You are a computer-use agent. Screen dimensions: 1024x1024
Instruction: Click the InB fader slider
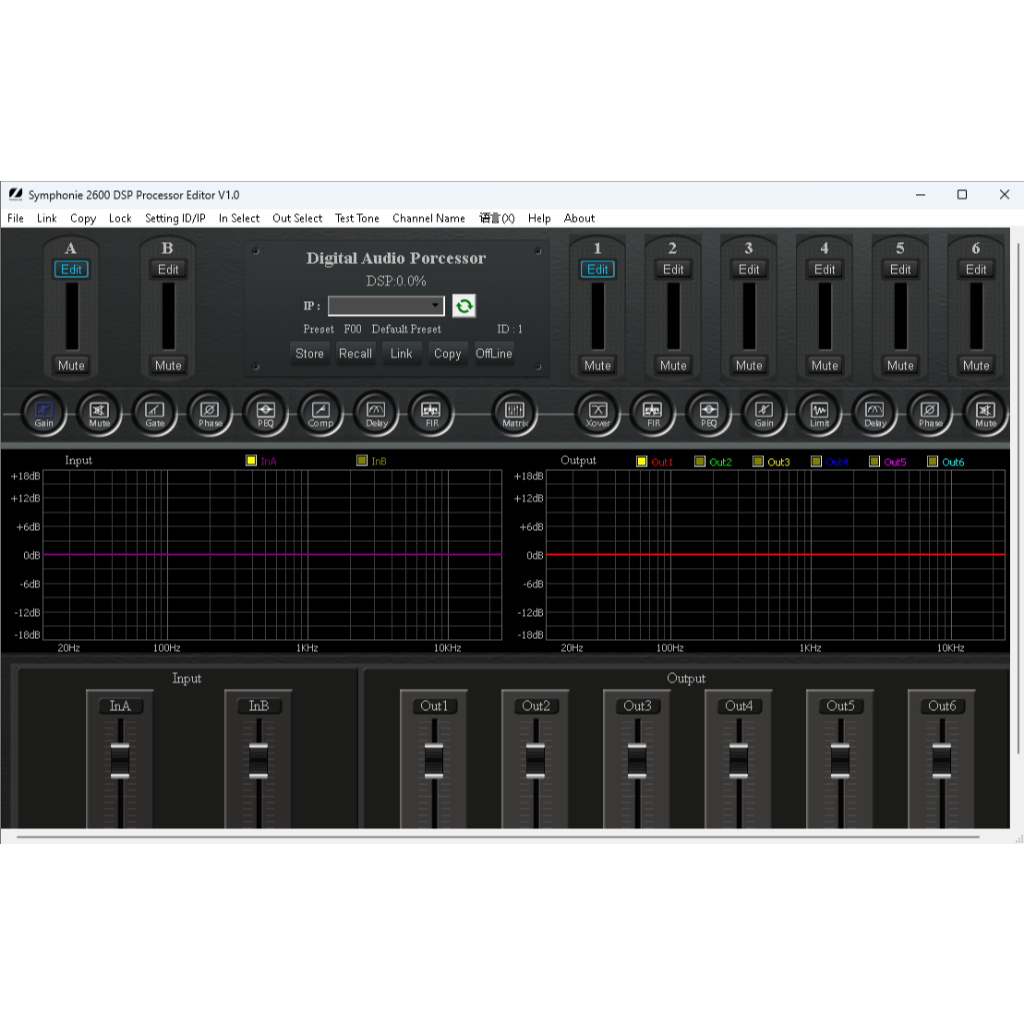tap(259, 761)
